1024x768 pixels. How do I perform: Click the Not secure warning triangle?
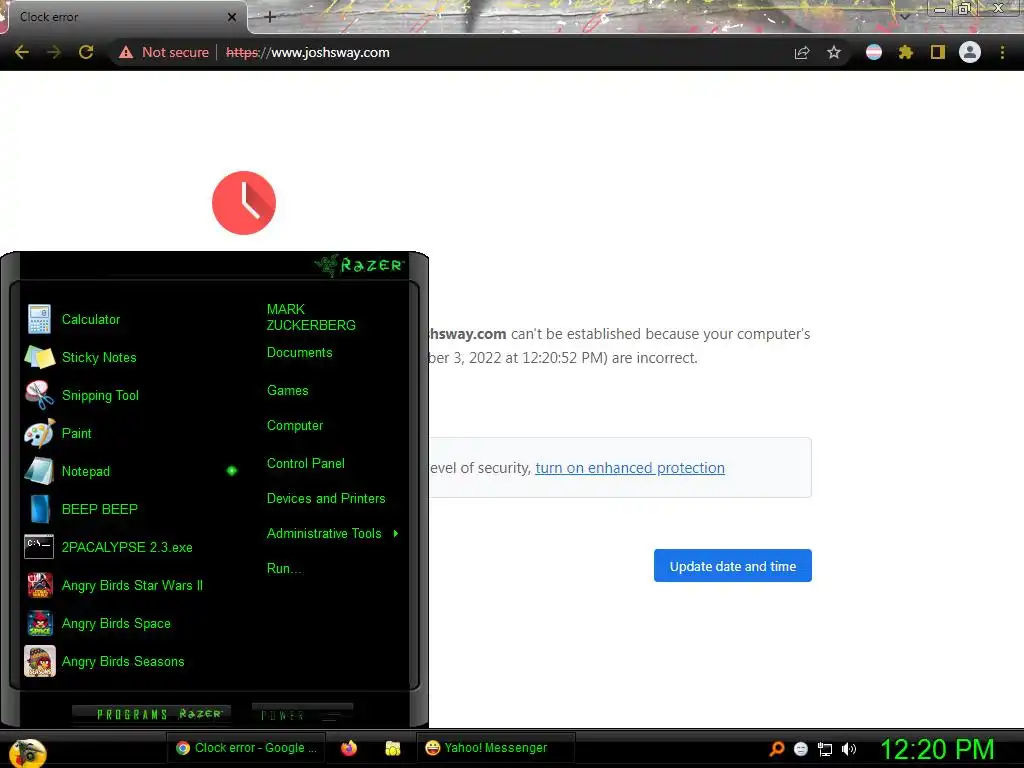pos(126,52)
